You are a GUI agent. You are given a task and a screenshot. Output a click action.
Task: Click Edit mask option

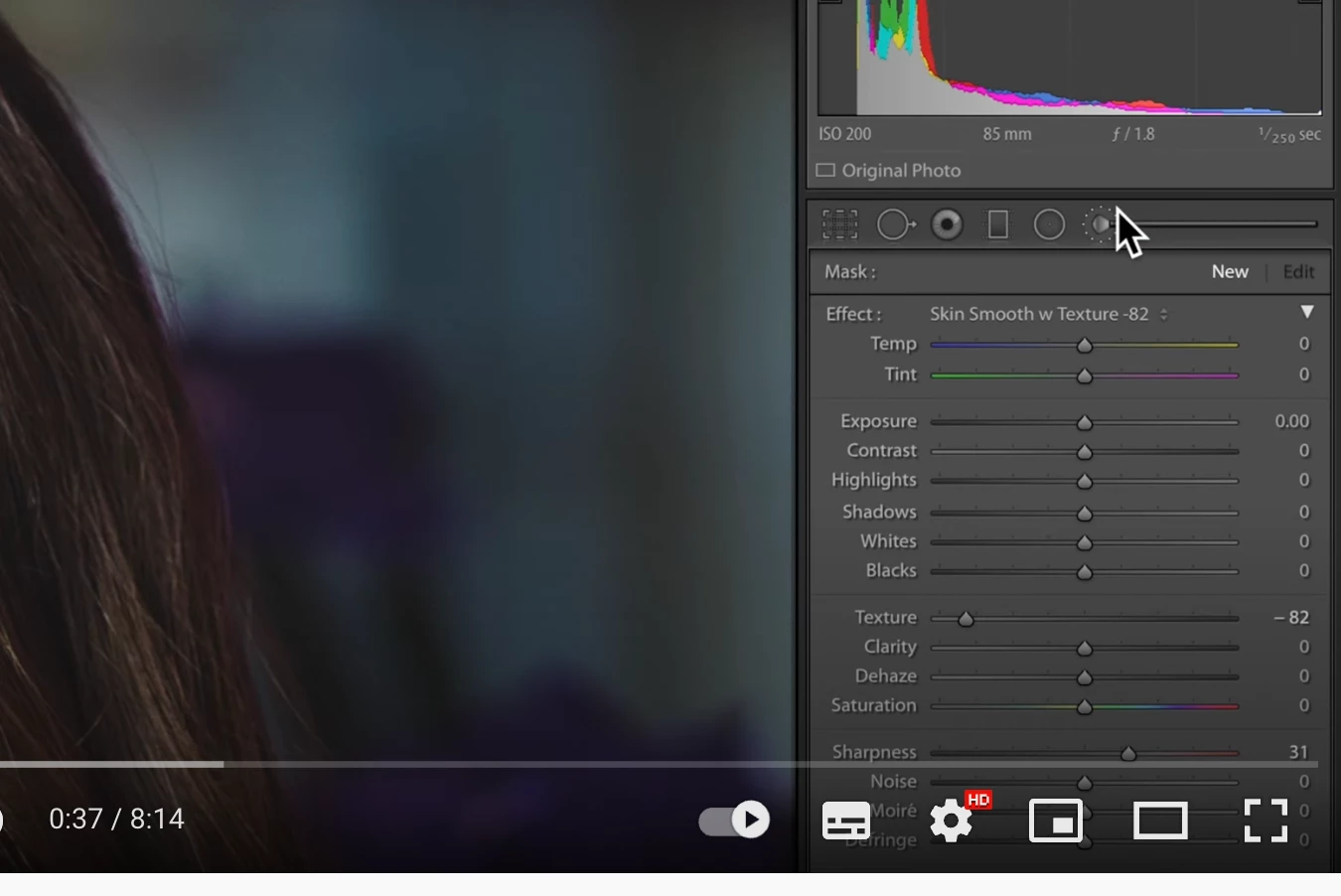pyautogui.click(x=1298, y=272)
